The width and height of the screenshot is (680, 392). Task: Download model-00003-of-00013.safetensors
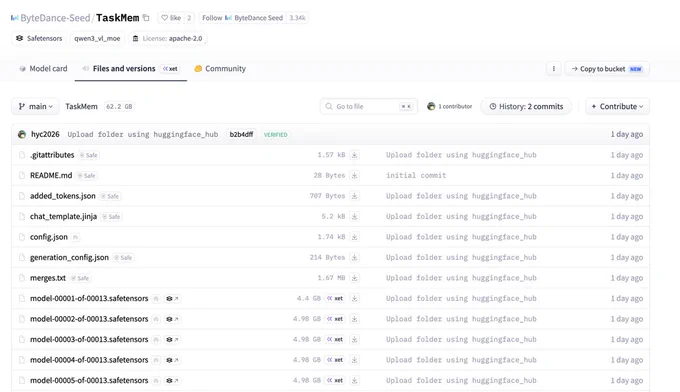(x=354, y=339)
